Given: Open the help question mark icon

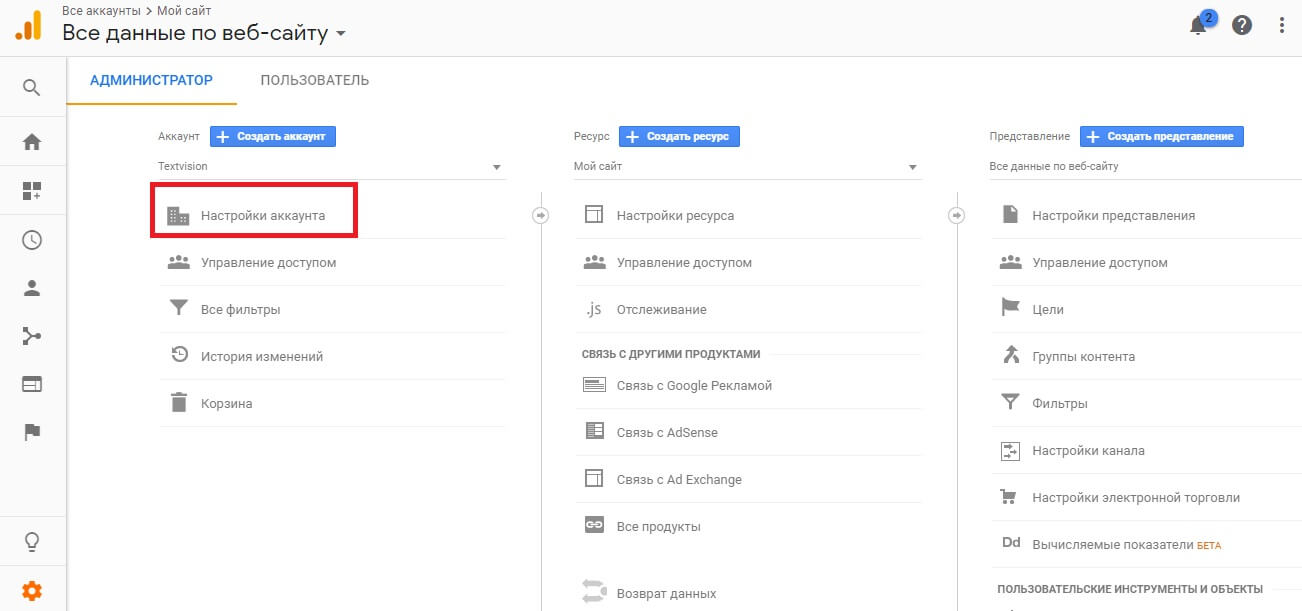Looking at the screenshot, I should pos(1242,26).
